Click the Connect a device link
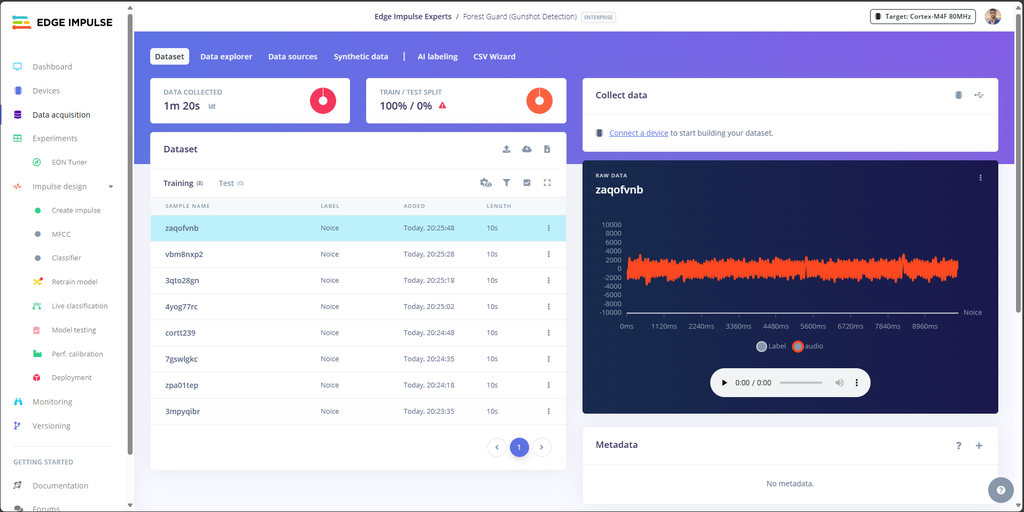1024x512 pixels. [x=639, y=133]
